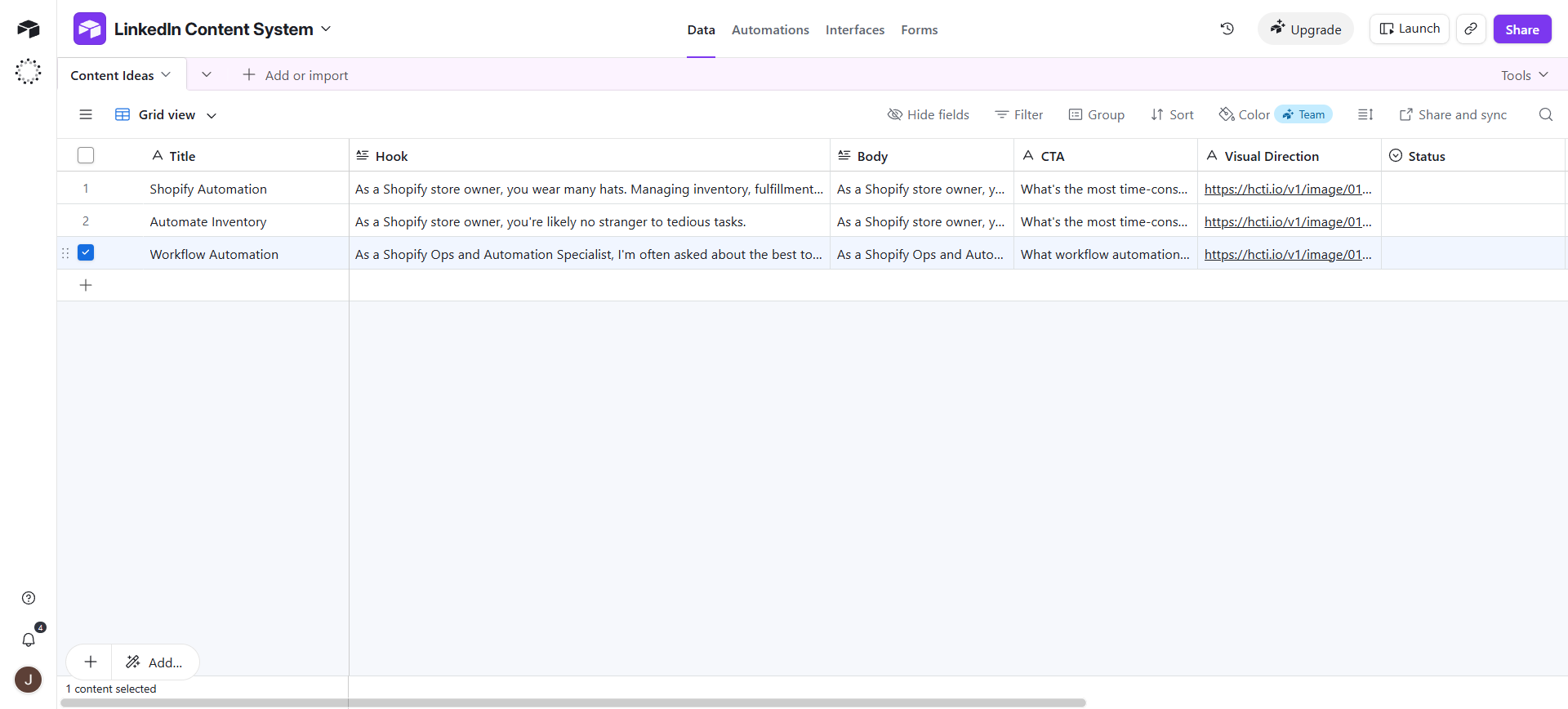
Task: Open the Filter menu
Action: click(x=1018, y=114)
